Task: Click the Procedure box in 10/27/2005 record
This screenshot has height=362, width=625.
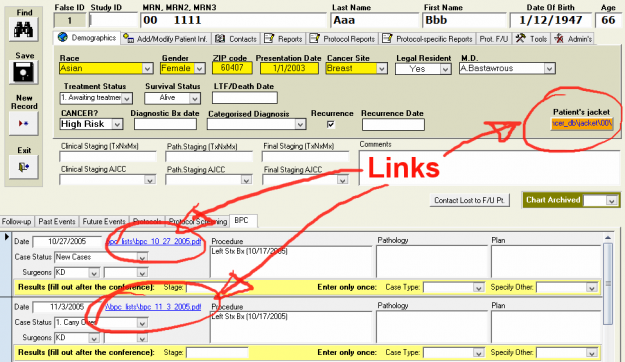Action: (291, 262)
